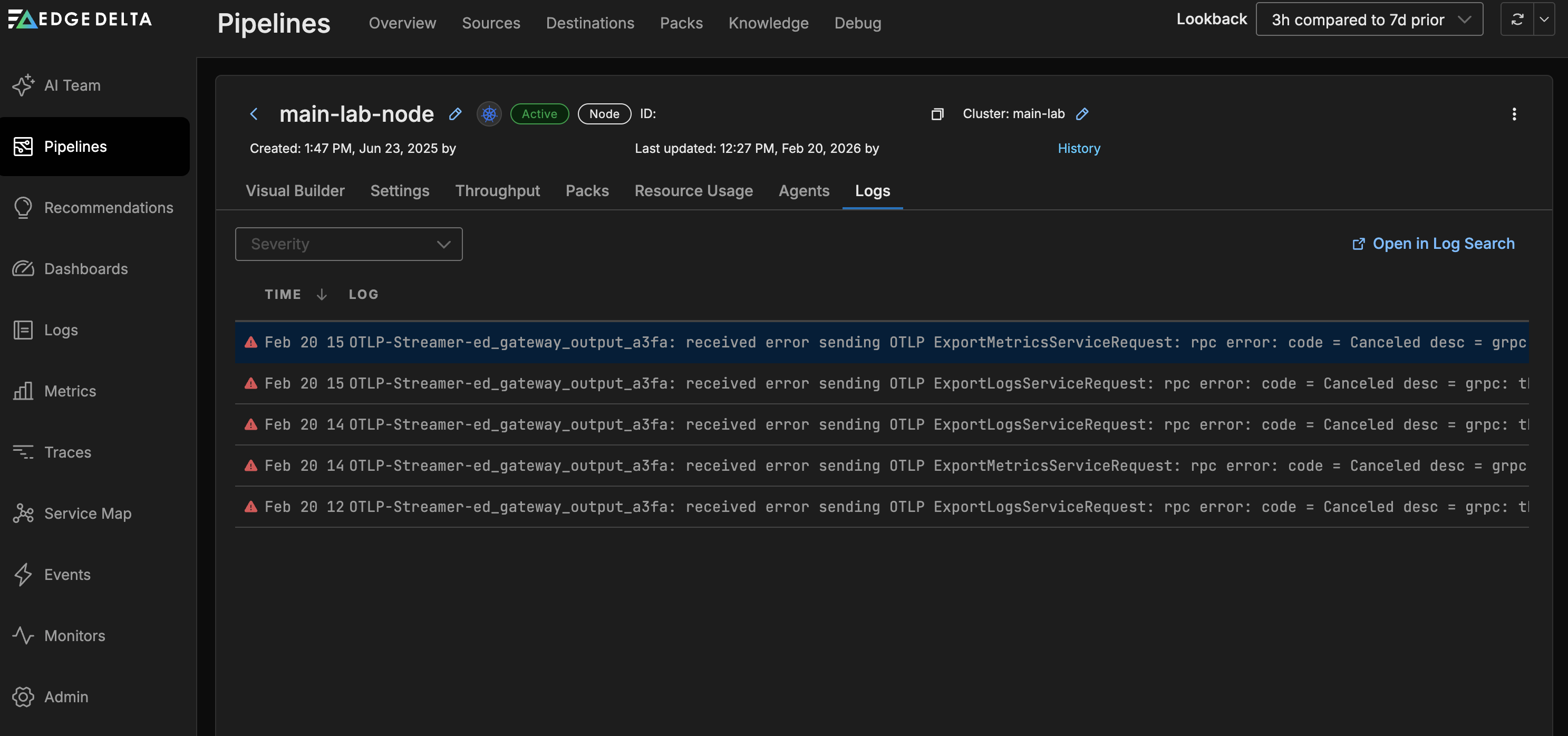Click the Kubernetes icon beside main-lab-node
The image size is (1568, 736).
488,114
